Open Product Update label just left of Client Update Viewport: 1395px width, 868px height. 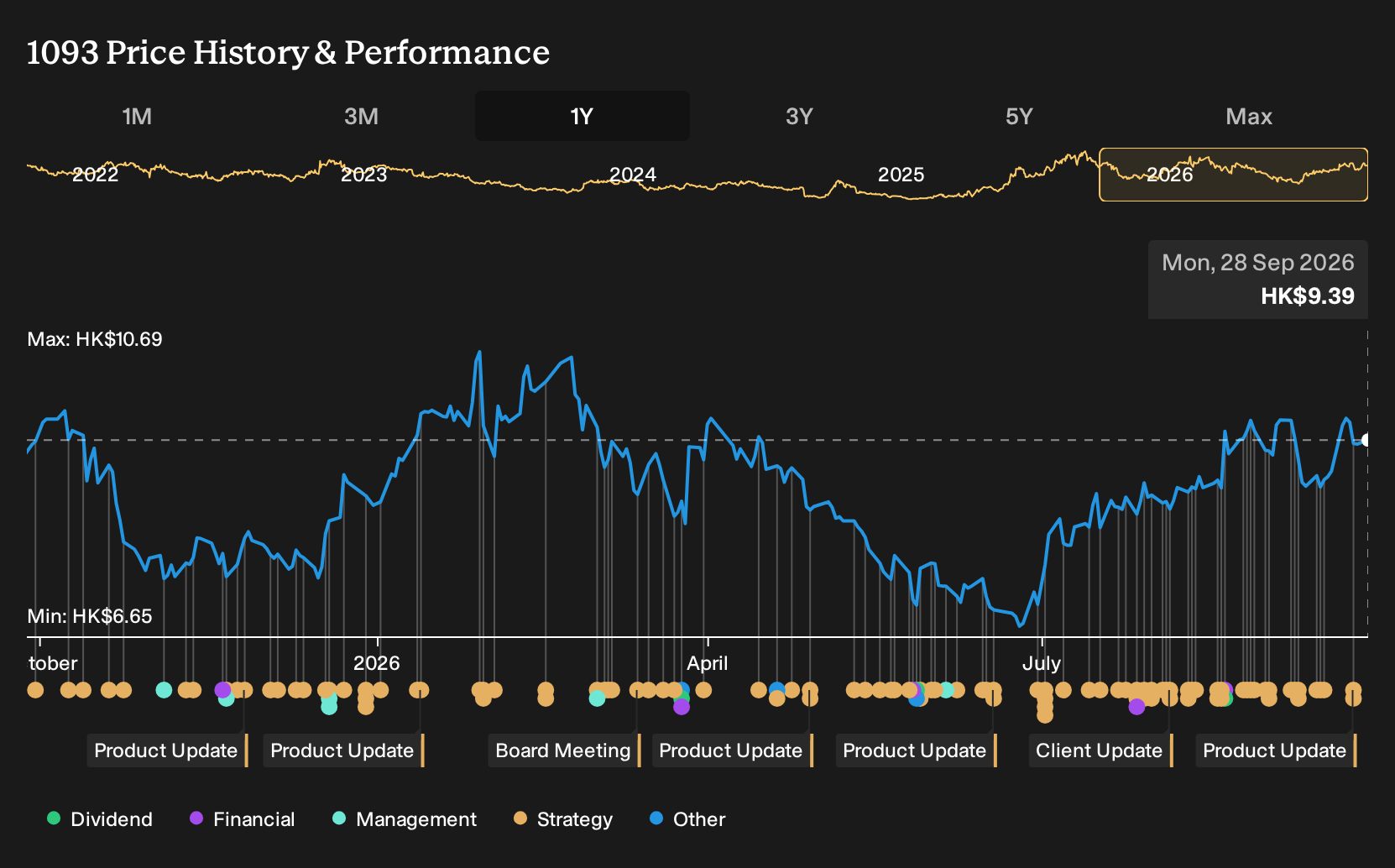coord(916,750)
